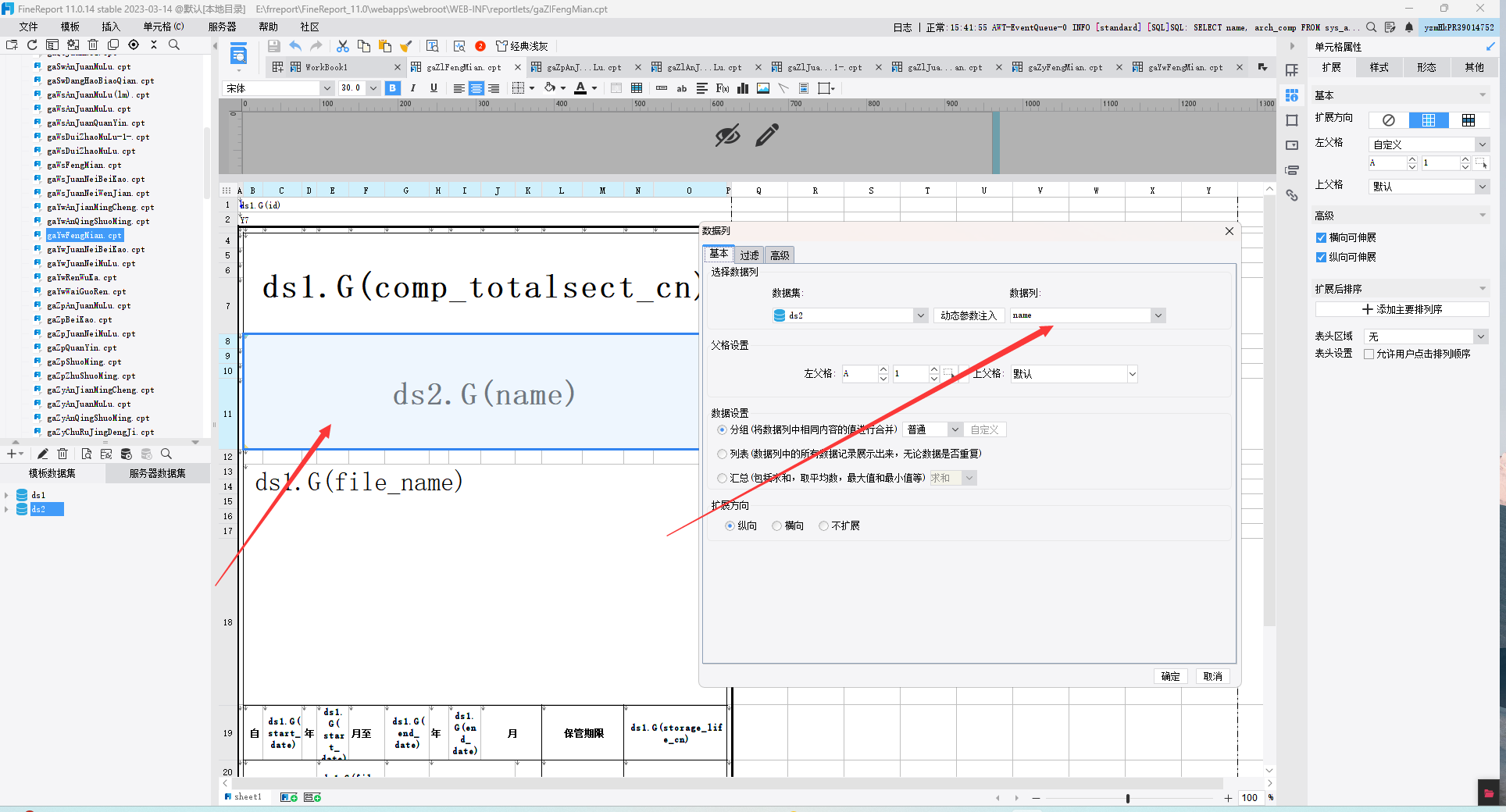Click 添加主要排列序 button
Viewport: 1506px width, 812px height.
1402,309
